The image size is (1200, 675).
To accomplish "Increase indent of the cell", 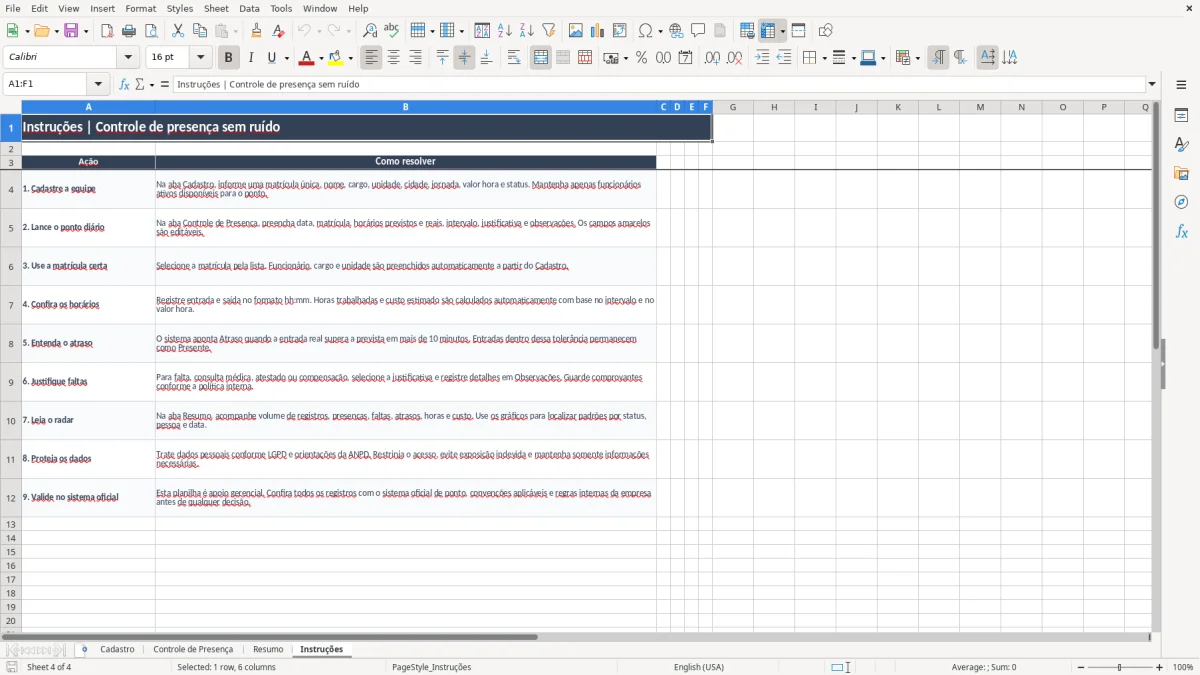I will pyautogui.click(x=762, y=58).
